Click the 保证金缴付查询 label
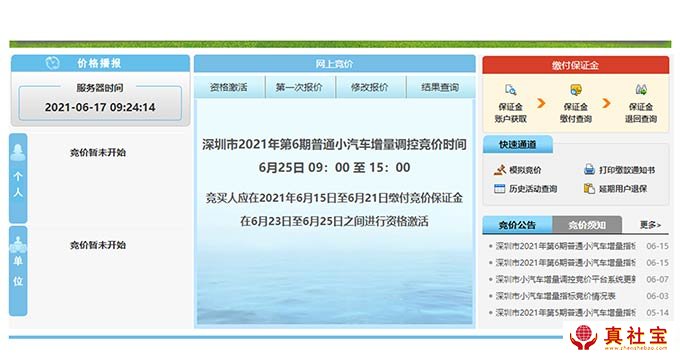Viewport: 680px width, 360px height. click(575, 113)
